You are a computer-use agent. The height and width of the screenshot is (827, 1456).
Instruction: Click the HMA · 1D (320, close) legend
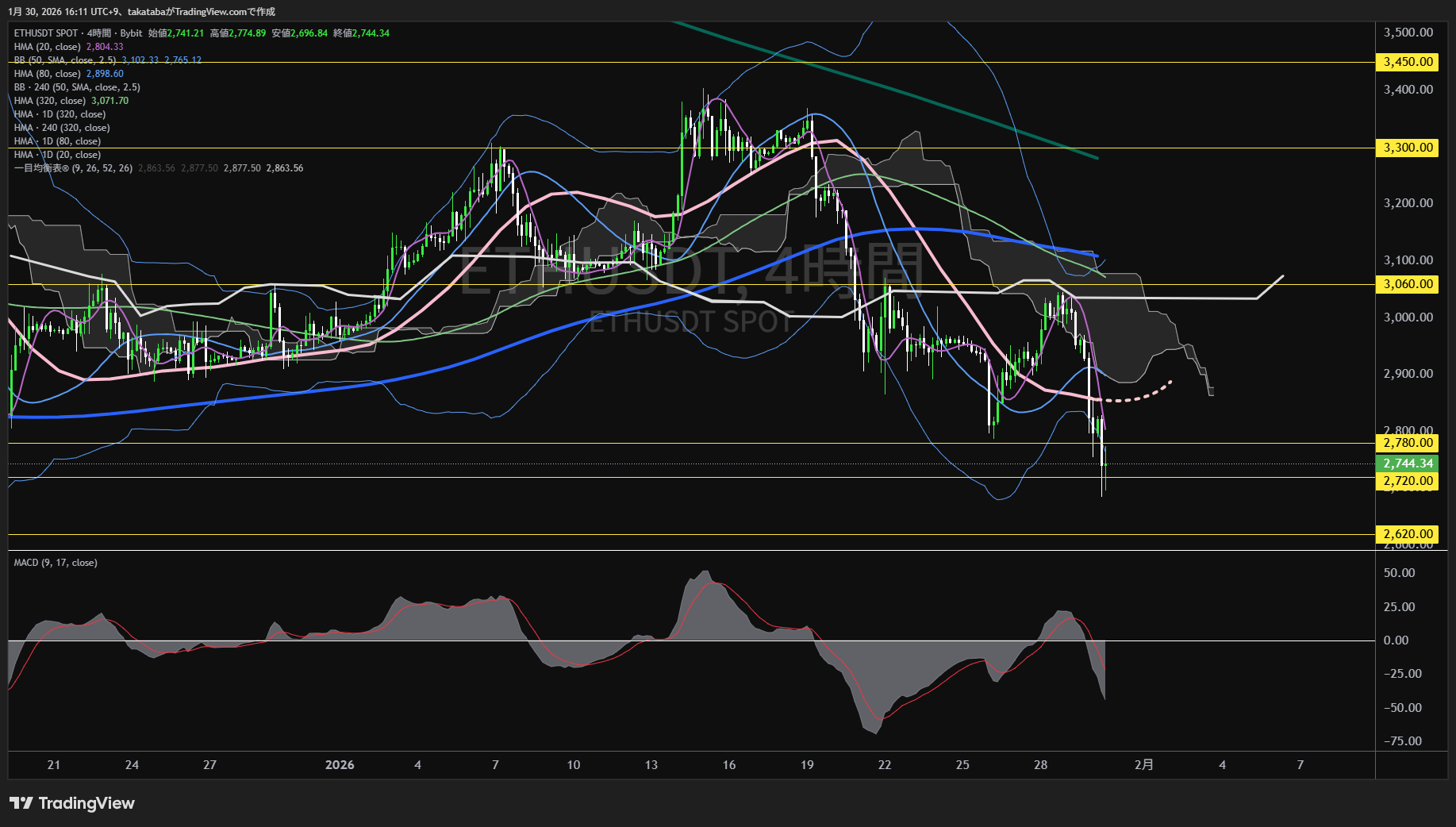click(60, 114)
